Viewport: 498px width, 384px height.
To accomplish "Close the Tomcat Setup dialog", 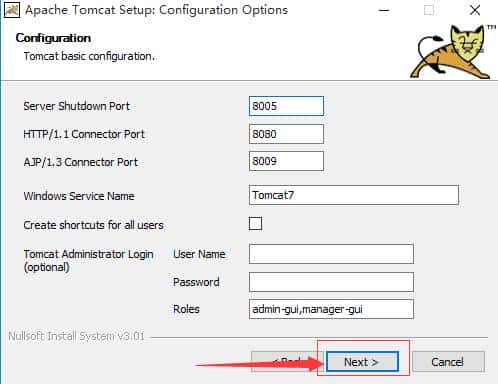I will click(475, 10).
